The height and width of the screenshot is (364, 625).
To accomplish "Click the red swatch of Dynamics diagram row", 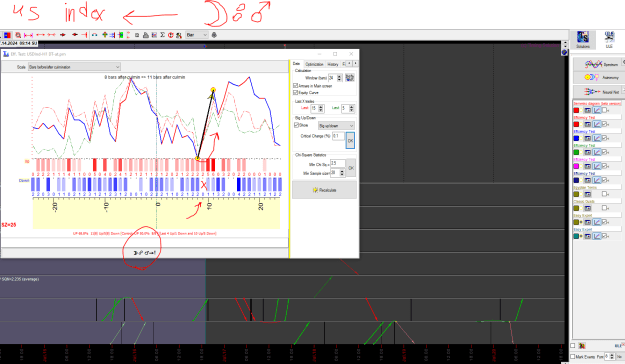I will [x=576, y=110].
